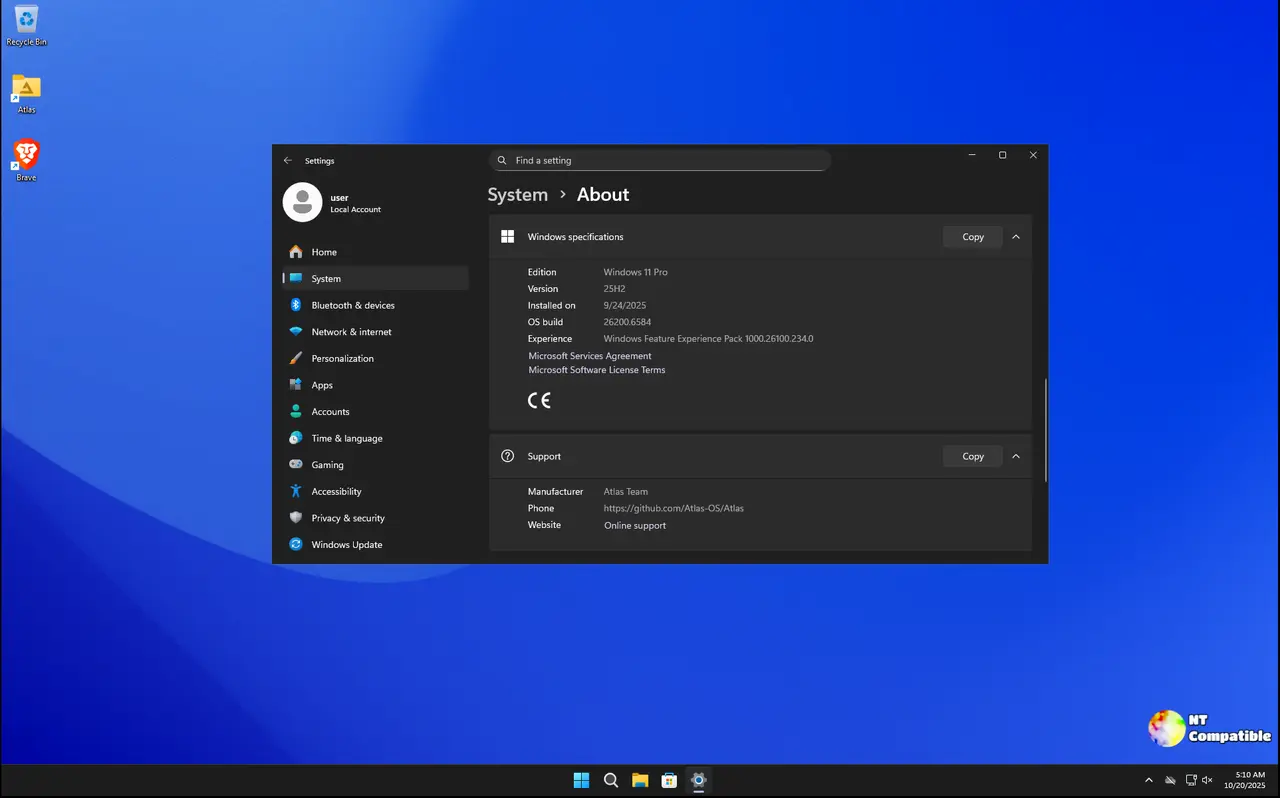Screen dimensions: 1280x798
Task: Show hidden system tray icons
Action: 1148,780
